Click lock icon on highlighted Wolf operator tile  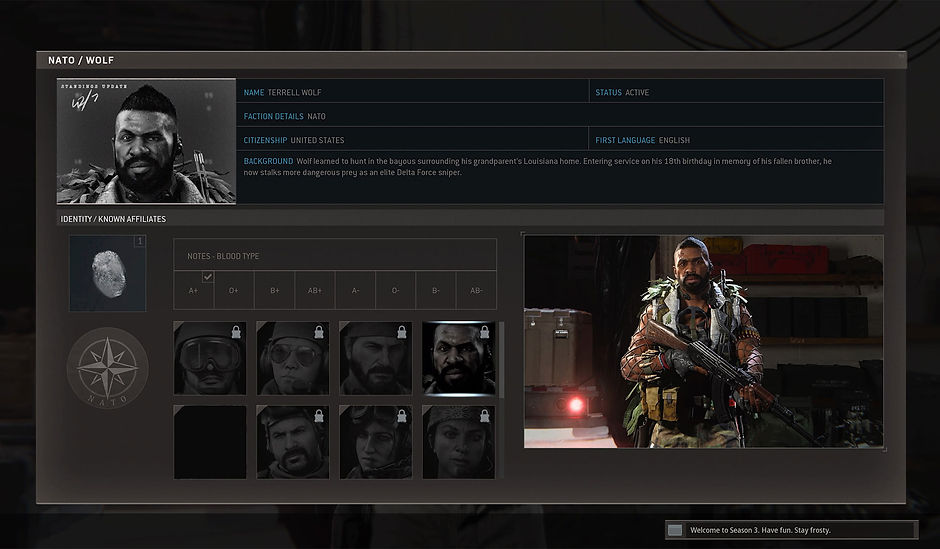pyautogui.click(x=484, y=331)
